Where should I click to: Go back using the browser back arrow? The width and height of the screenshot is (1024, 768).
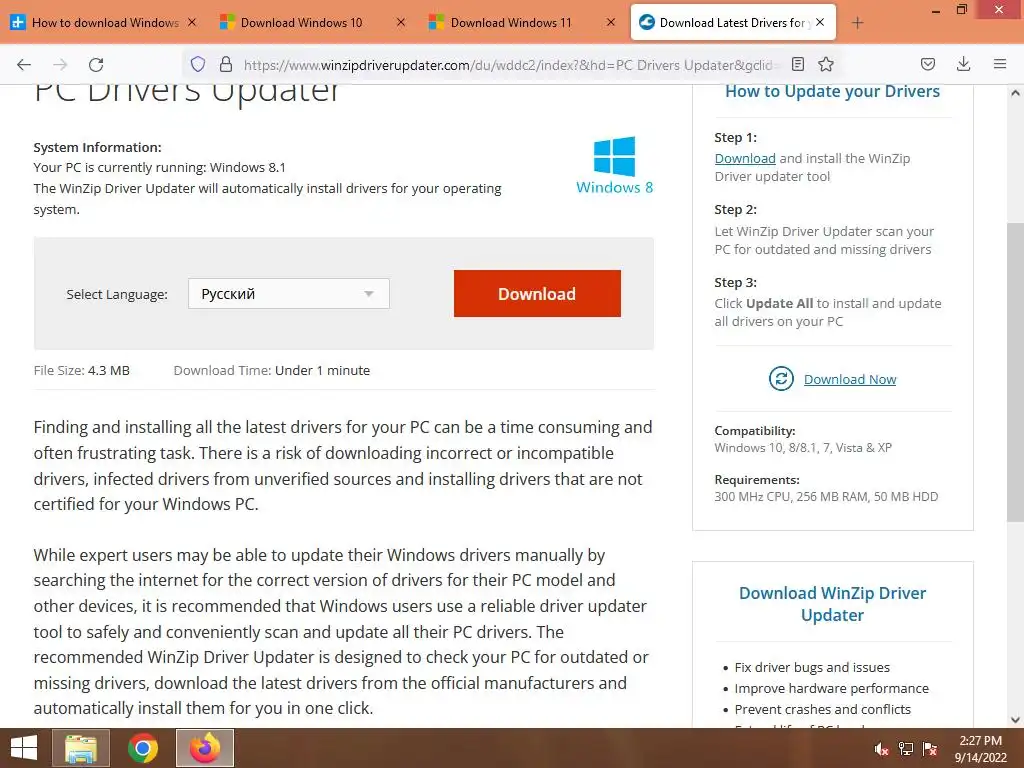24,64
